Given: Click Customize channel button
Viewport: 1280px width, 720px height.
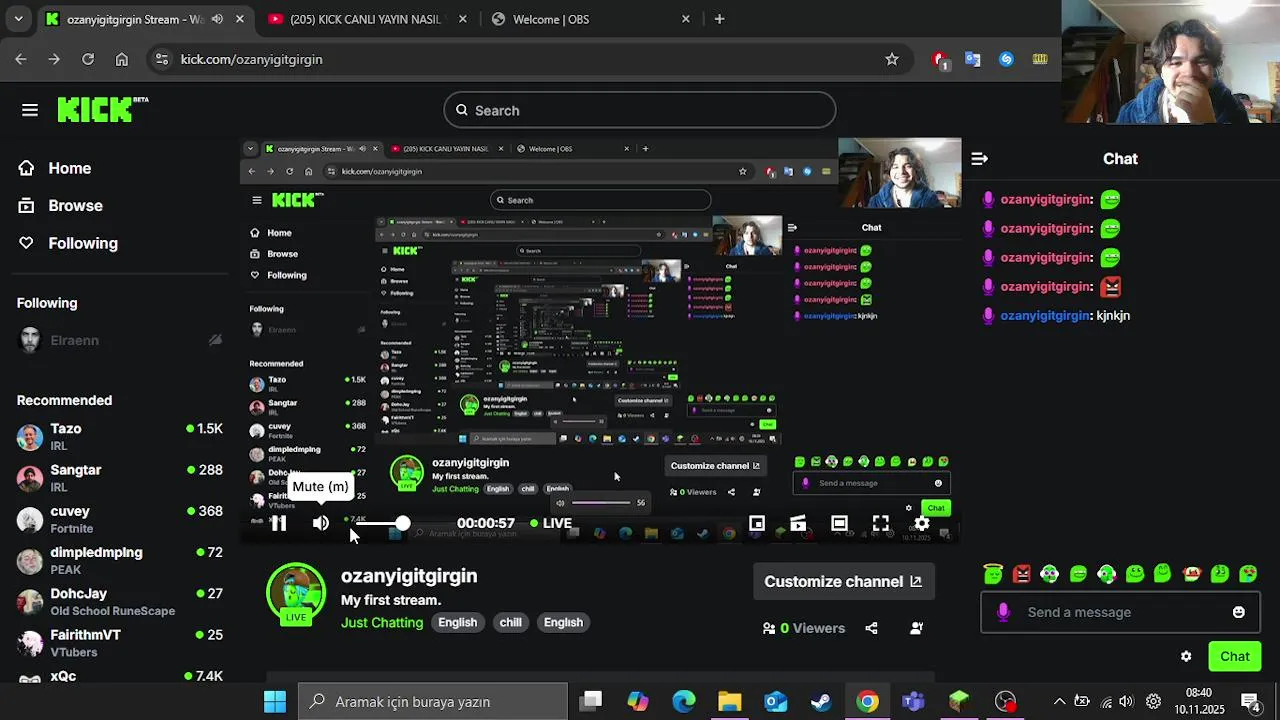Looking at the screenshot, I should click(x=843, y=581).
